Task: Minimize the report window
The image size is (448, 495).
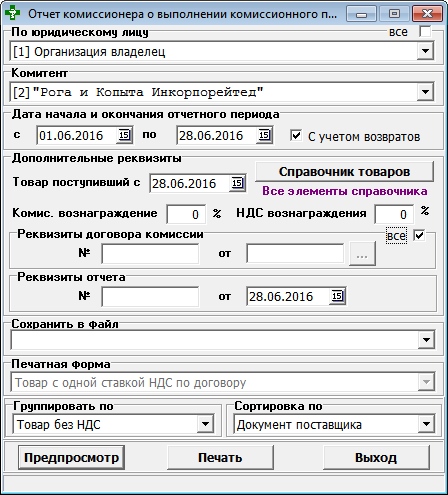Action: [361, 14]
